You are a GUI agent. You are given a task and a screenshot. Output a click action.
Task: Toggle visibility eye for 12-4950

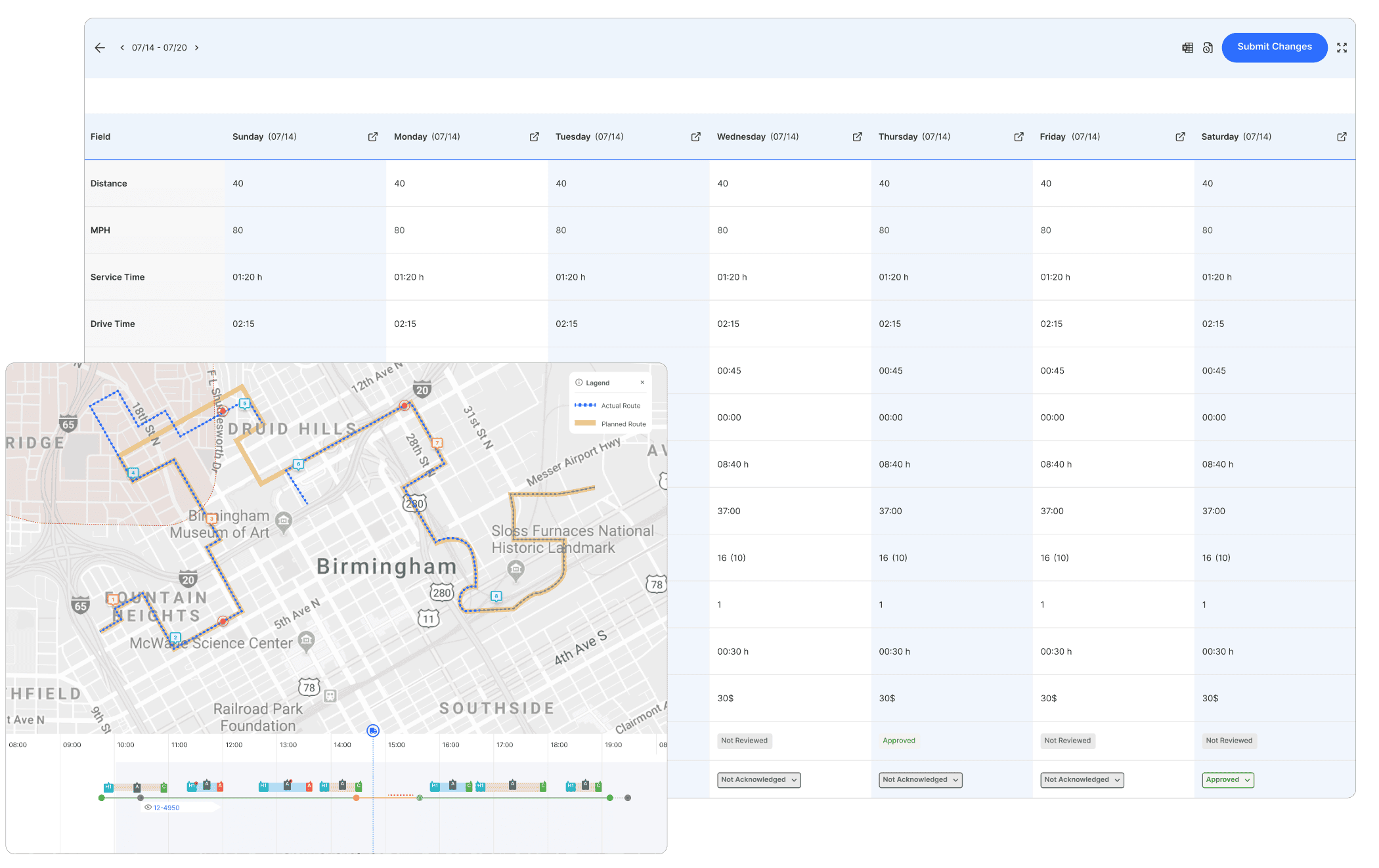pos(148,808)
